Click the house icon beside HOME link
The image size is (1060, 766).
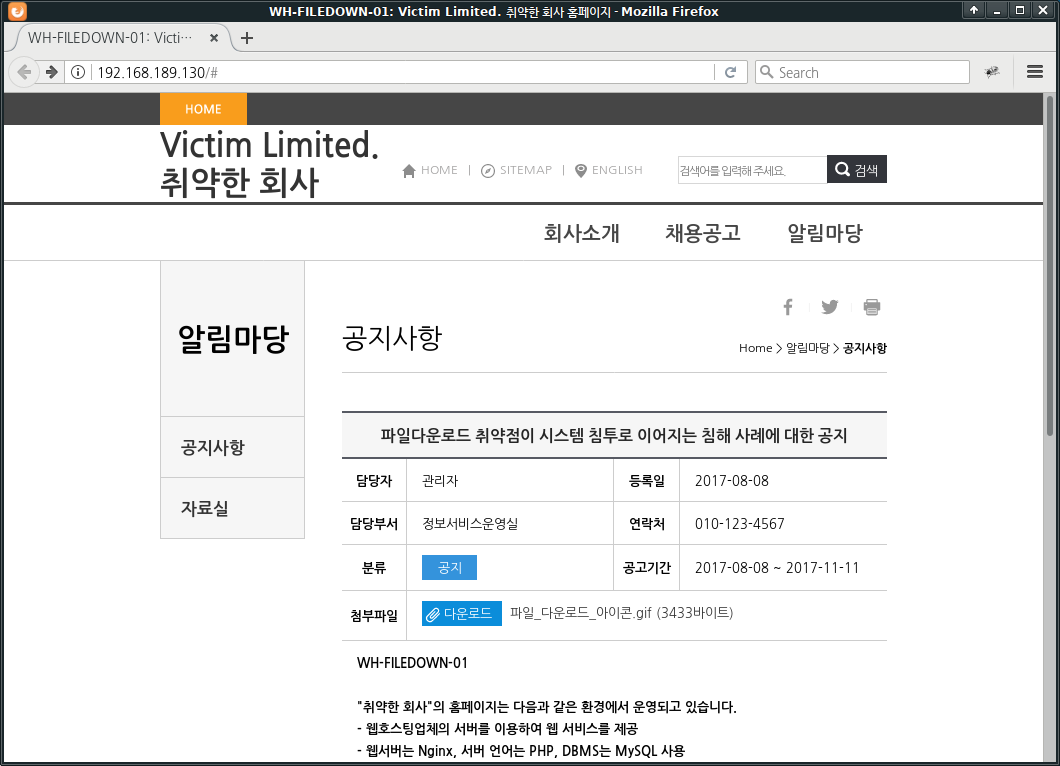coord(408,170)
